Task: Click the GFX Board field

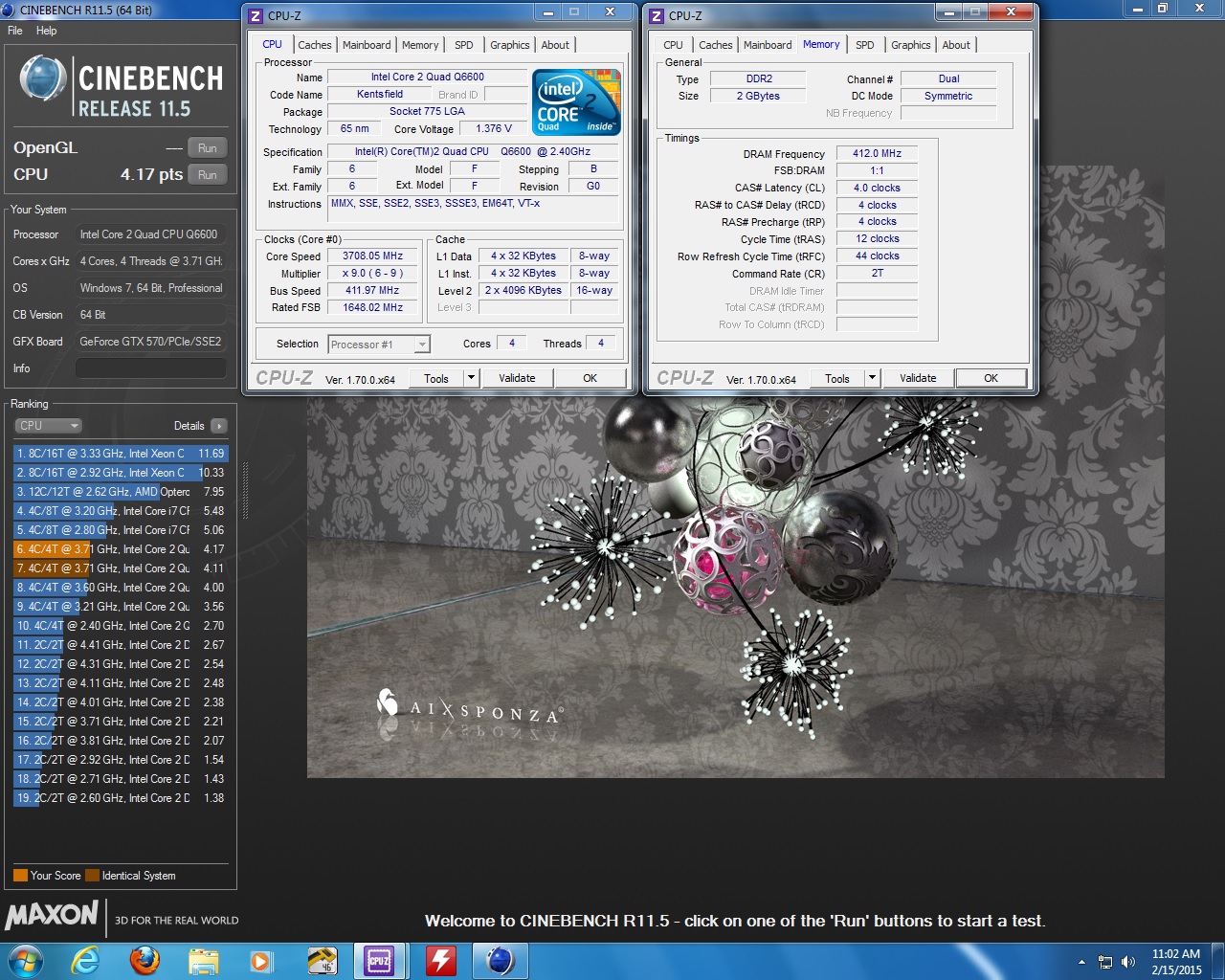Action: [151, 342]
